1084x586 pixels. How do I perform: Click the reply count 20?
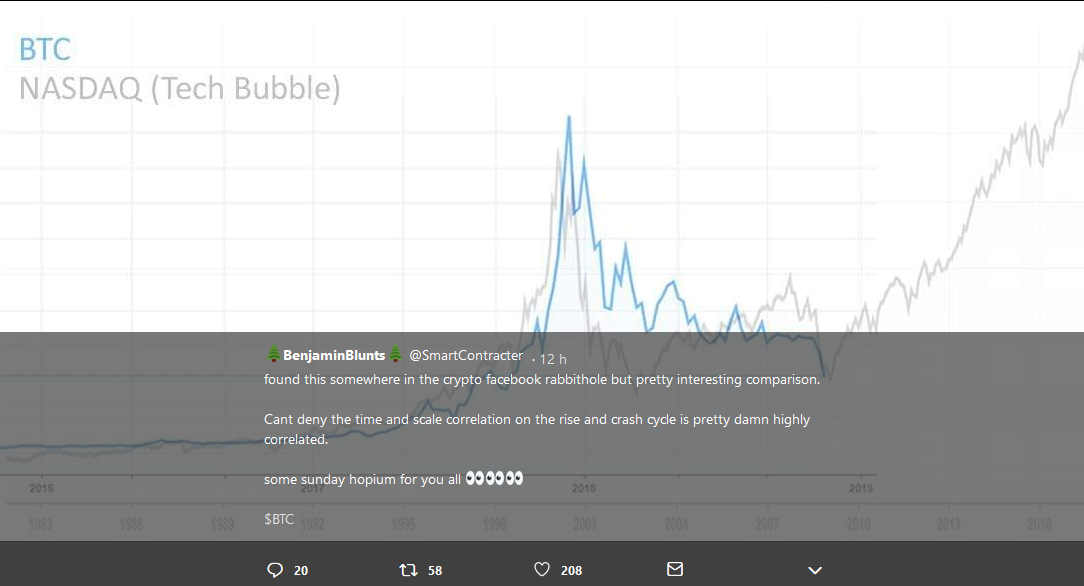point(301,571)
